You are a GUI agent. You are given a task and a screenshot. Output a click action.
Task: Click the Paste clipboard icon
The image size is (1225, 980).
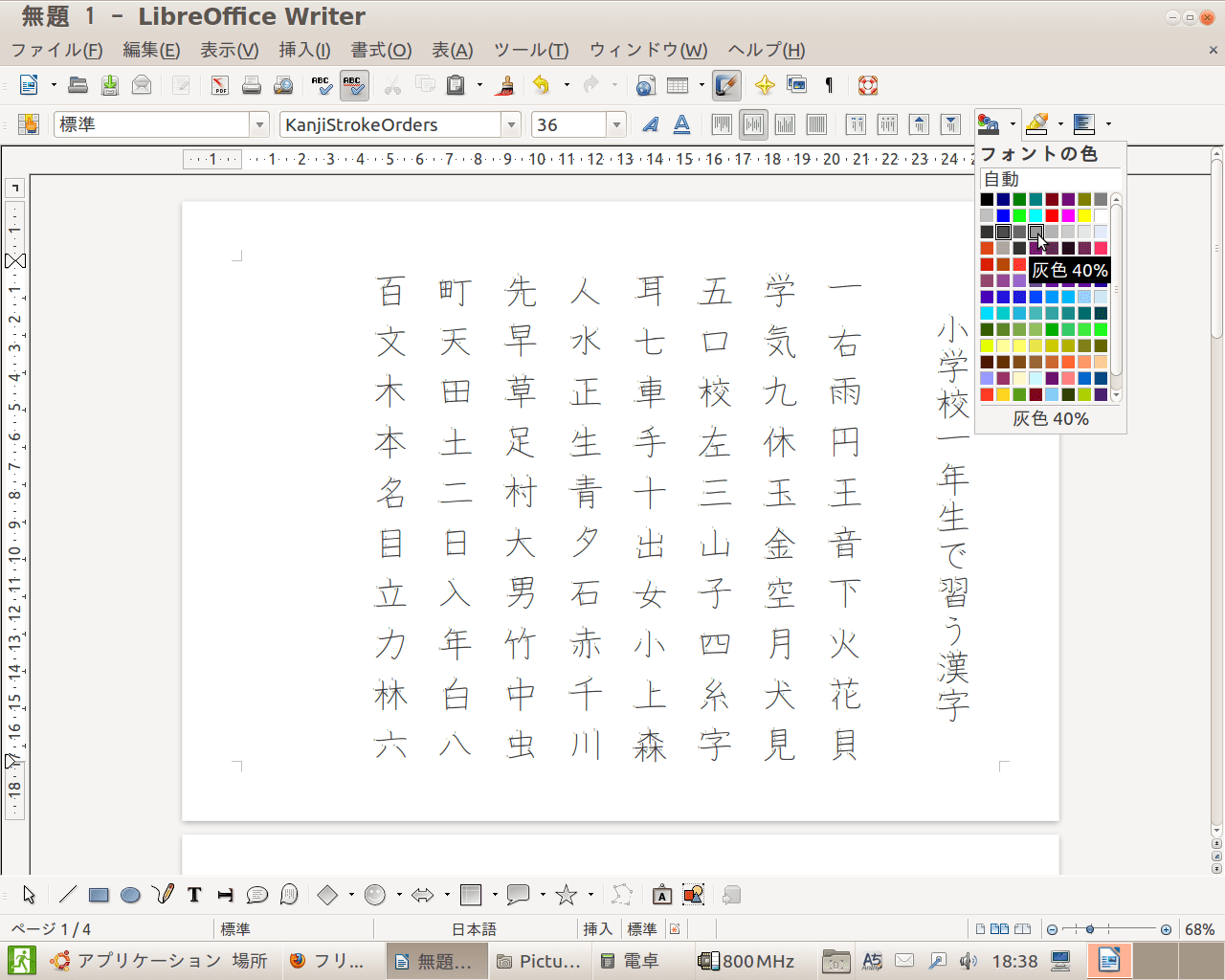[457, 85]
